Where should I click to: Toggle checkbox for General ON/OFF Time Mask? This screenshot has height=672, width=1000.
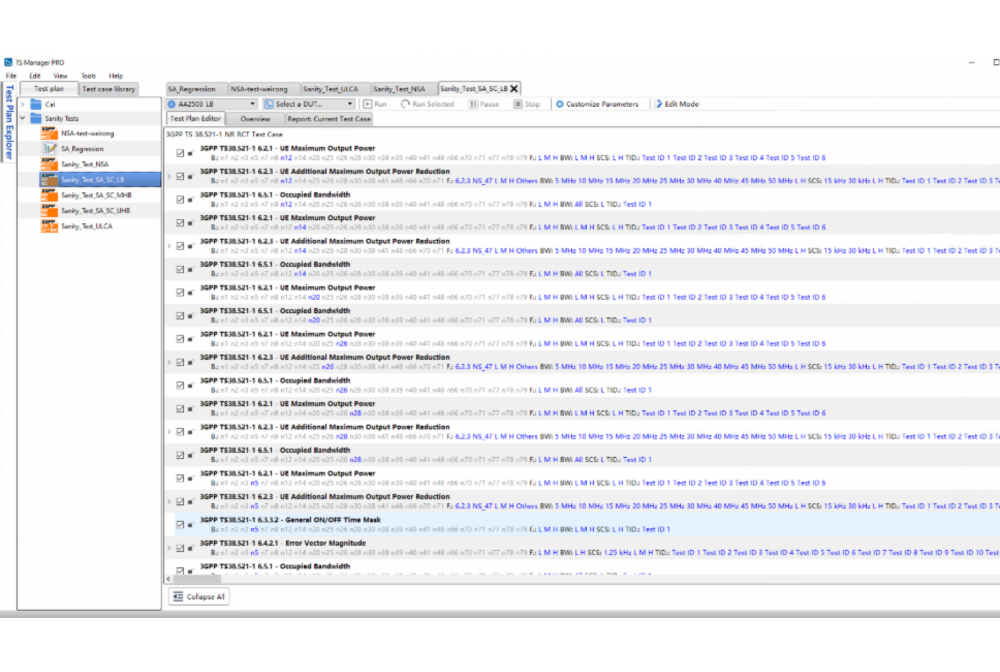[x=180, y=525]
